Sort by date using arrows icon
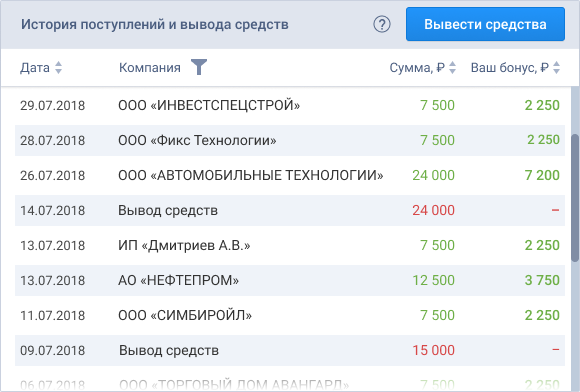The image size is (580, 392). [x=58, y=68]
